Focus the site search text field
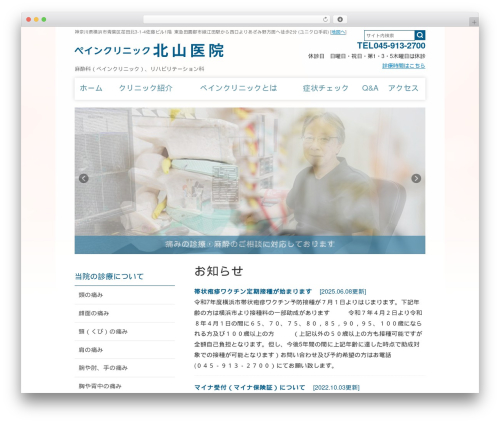The height and width of the screenshot is (423, 500). click(389, 35)
